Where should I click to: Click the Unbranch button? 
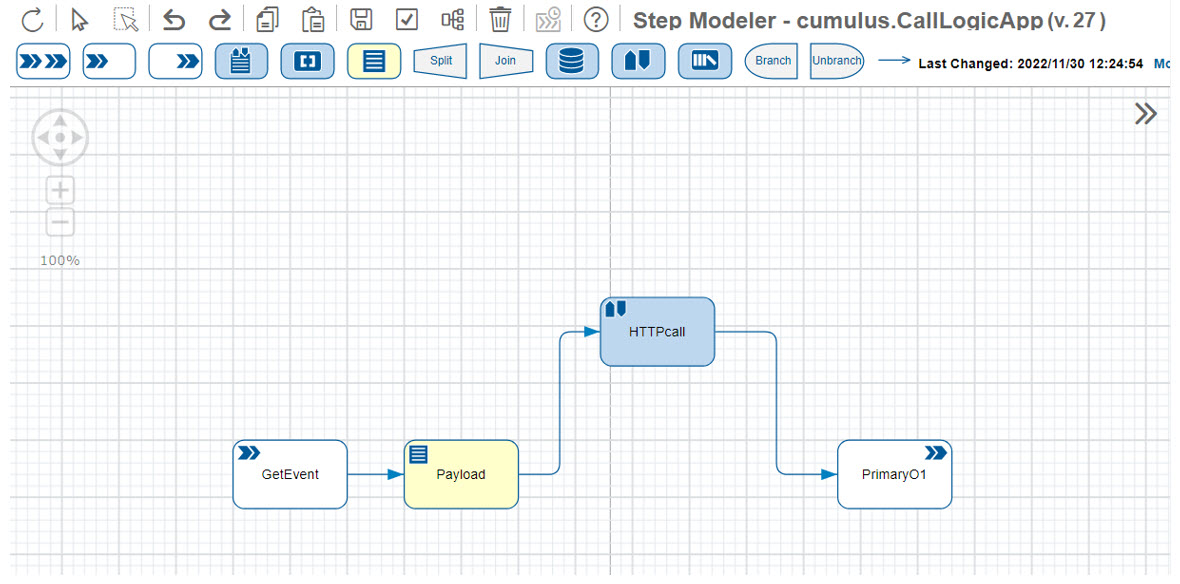point(836,61)
